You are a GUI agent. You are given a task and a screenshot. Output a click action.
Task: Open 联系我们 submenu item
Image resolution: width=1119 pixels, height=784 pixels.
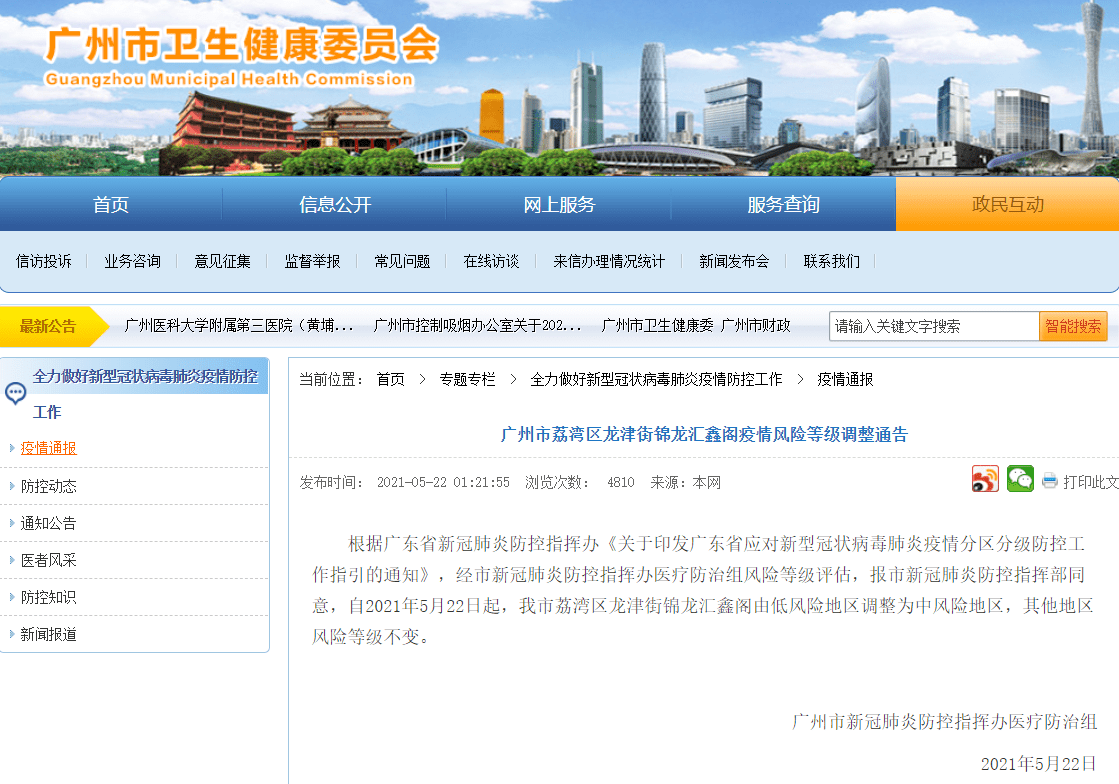click(832, 262)
